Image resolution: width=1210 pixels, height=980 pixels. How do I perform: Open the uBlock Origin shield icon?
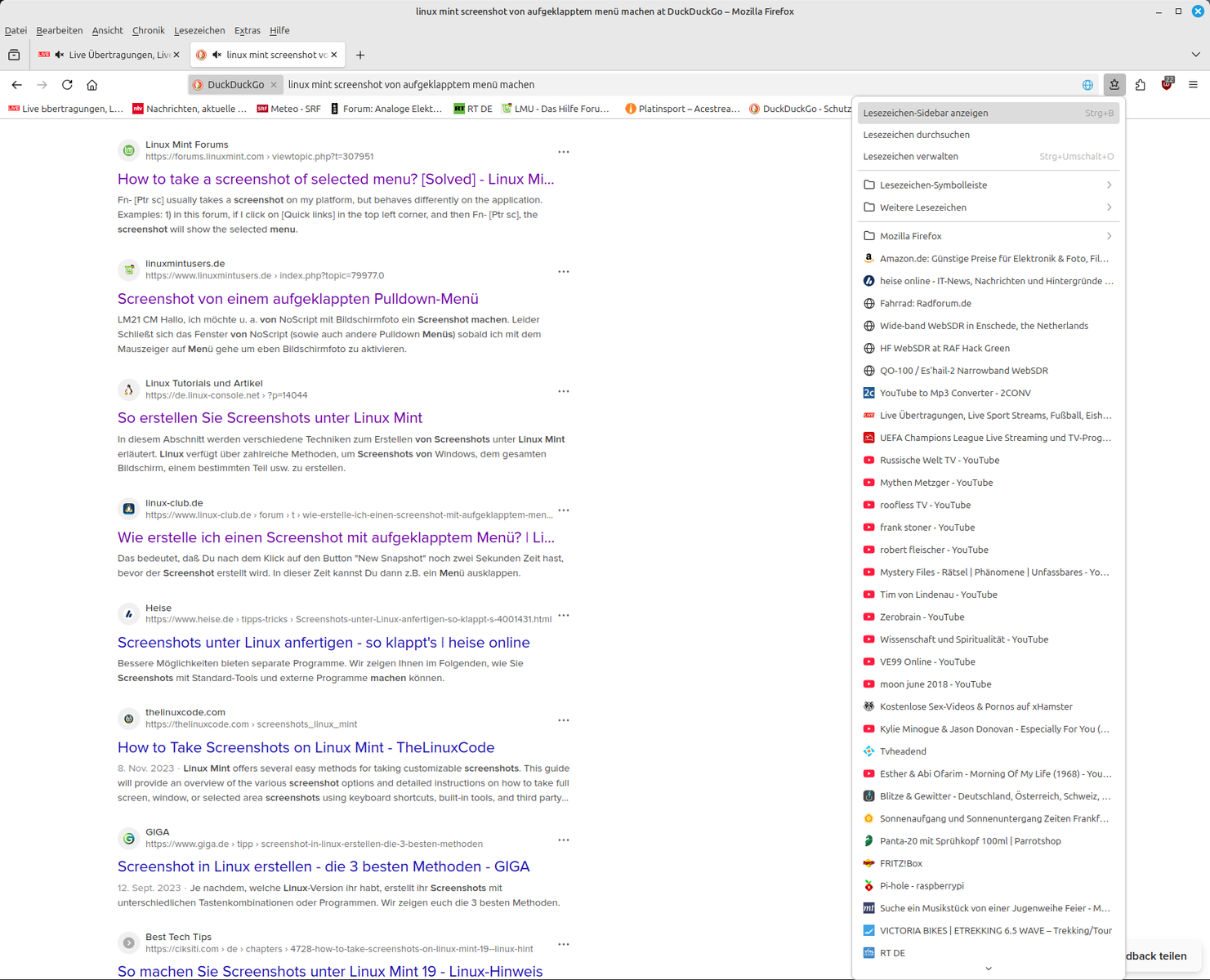tap(1167, 84)
